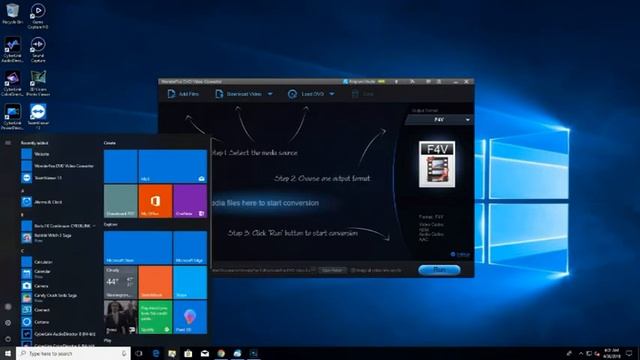Screen dimensions: 640x360
Task: Click the Power icon in Start menu
Action: [8, 339]
